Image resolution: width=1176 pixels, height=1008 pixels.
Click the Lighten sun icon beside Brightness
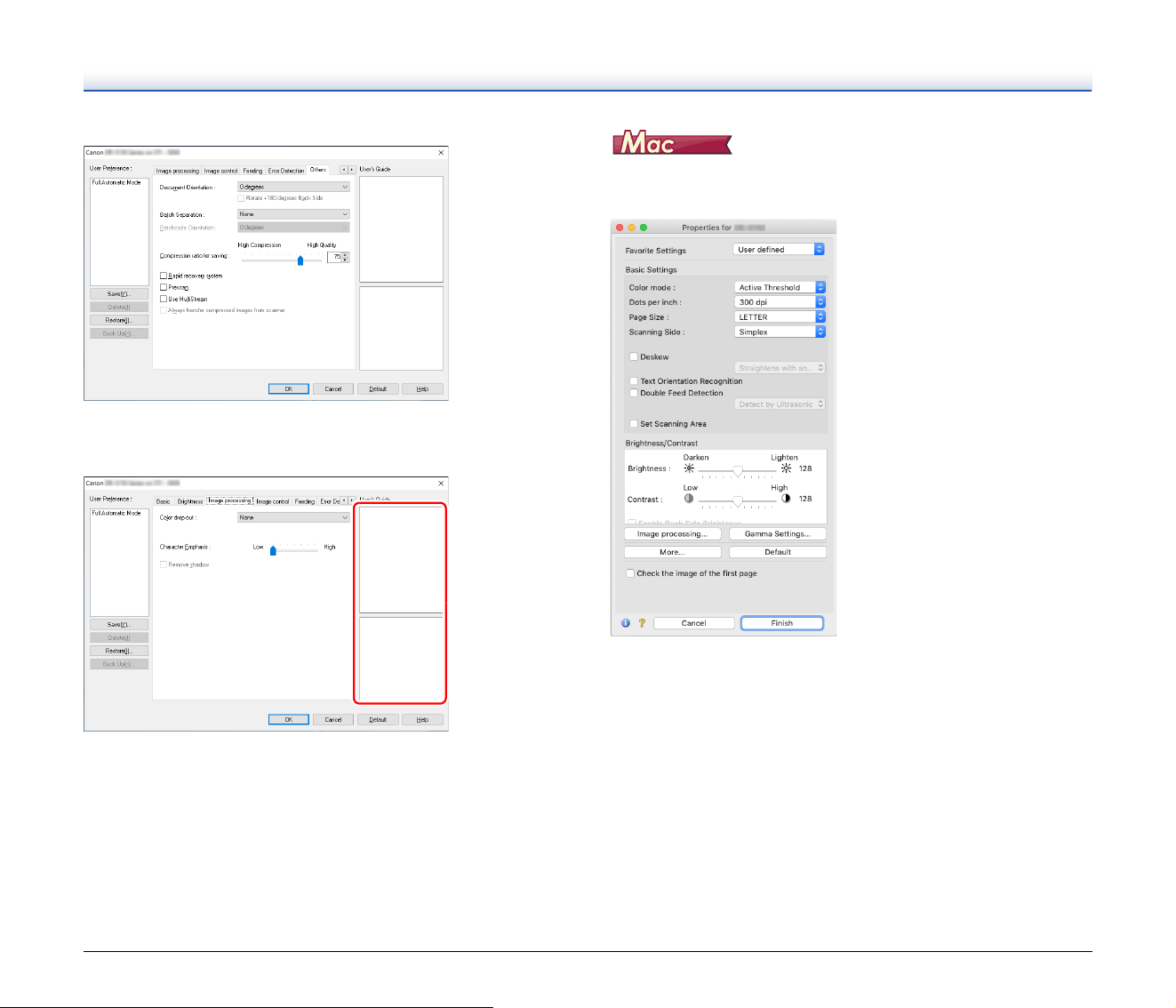click(x=786, y=468)
